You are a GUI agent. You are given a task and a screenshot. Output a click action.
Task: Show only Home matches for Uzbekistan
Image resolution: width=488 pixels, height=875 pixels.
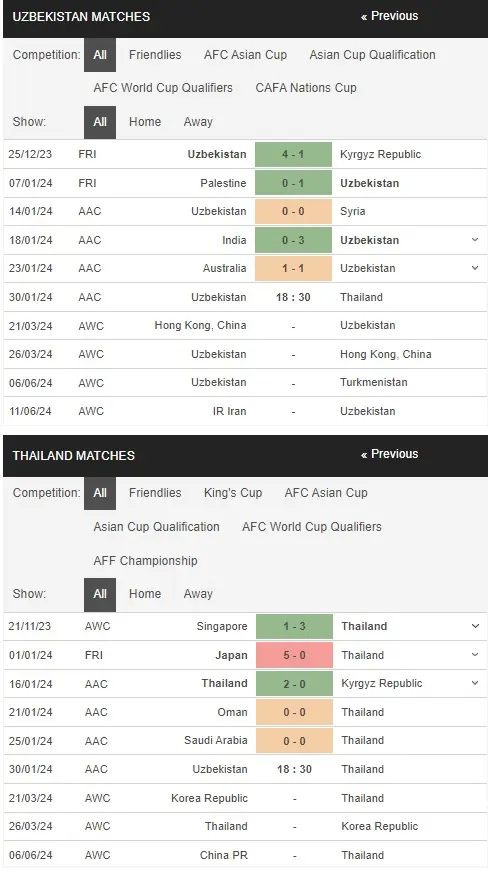(145, 122)
